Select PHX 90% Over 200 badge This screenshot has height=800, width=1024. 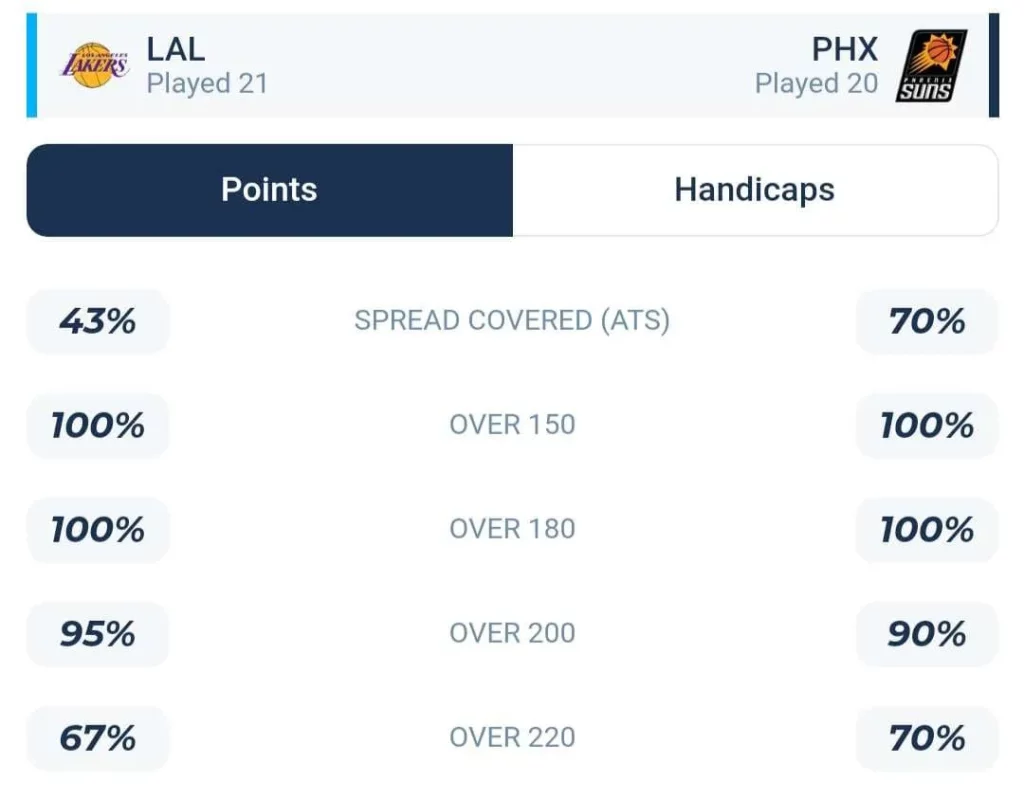(x=927, y=634)
